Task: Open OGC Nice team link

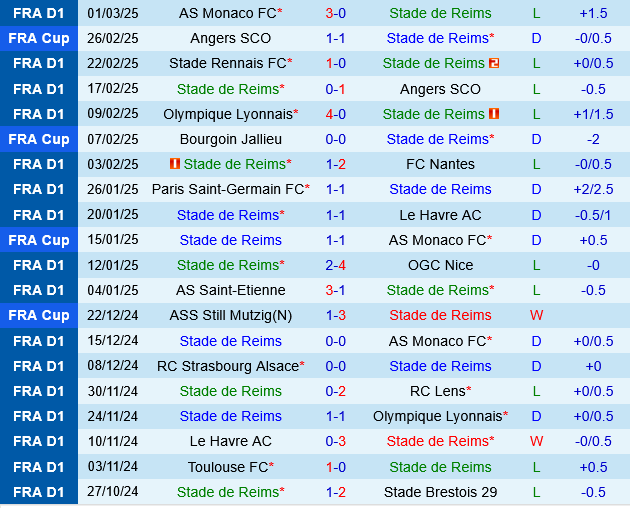Action: pyautogui.click(x=440, y=265)
